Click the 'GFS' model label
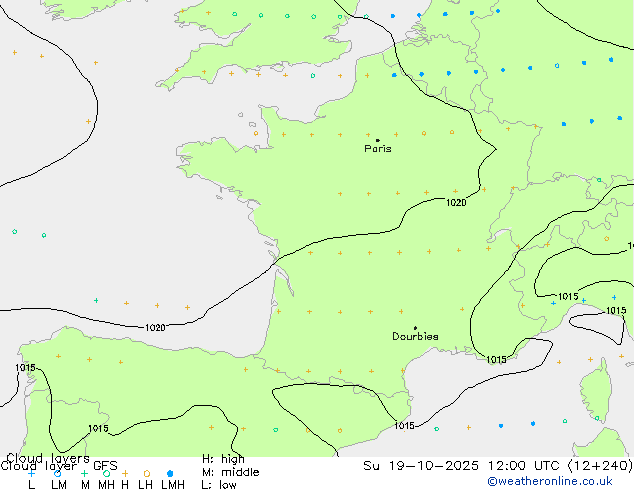The image size is (634, 490). pos(105,466)
